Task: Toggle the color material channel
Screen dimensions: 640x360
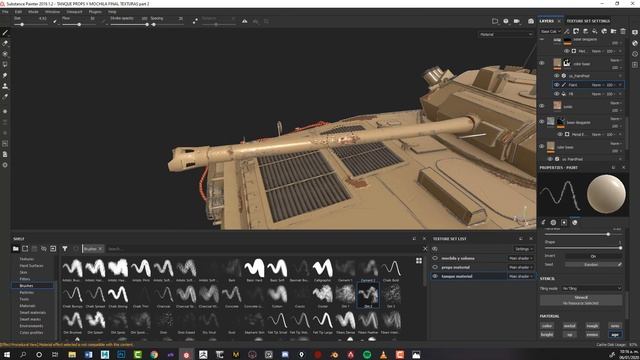Action: [x=547, y=326]
